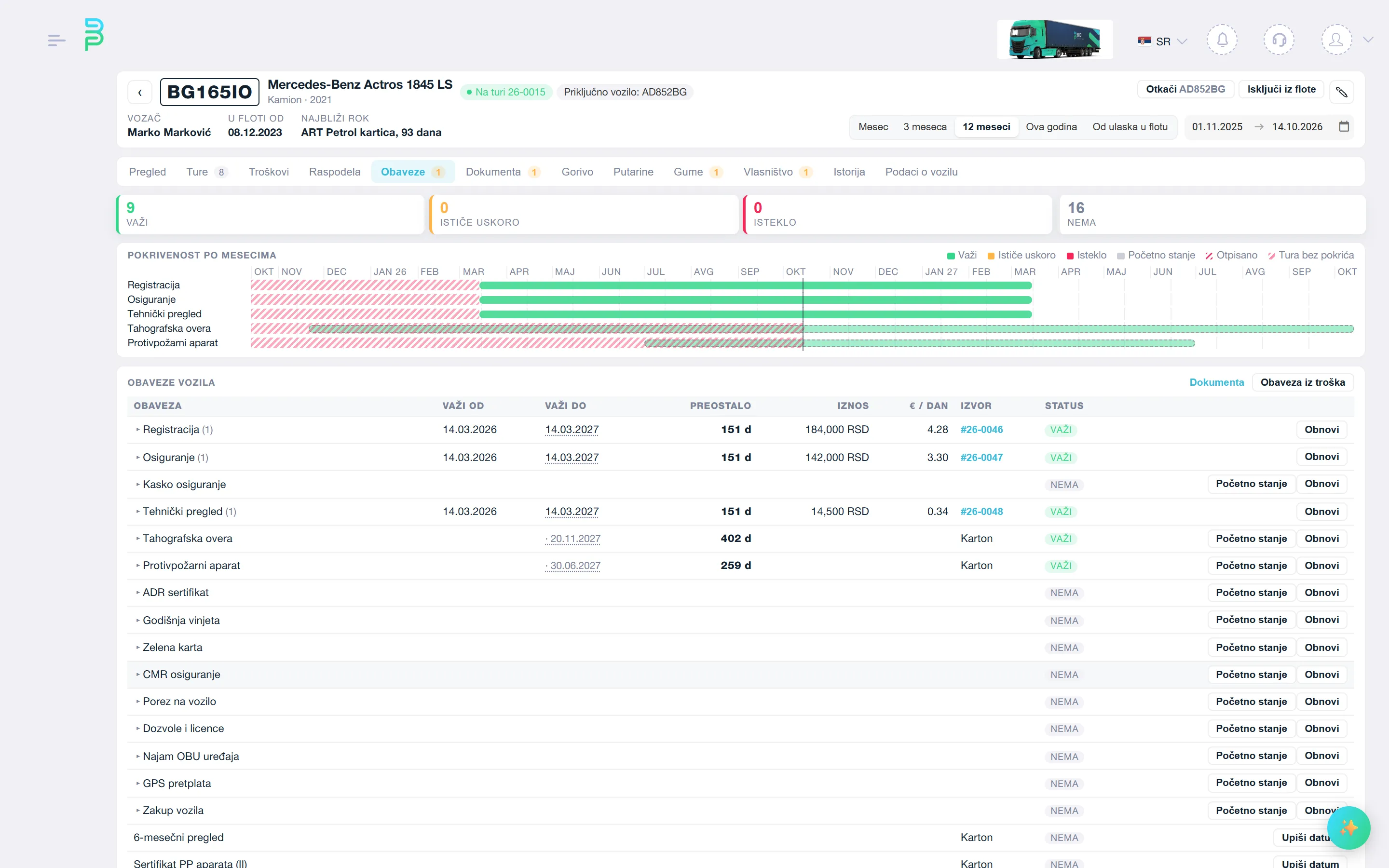The width and height of the screenshot is (1389, 868).
Task: Open the headset support icon
Action: (1279, 40)
